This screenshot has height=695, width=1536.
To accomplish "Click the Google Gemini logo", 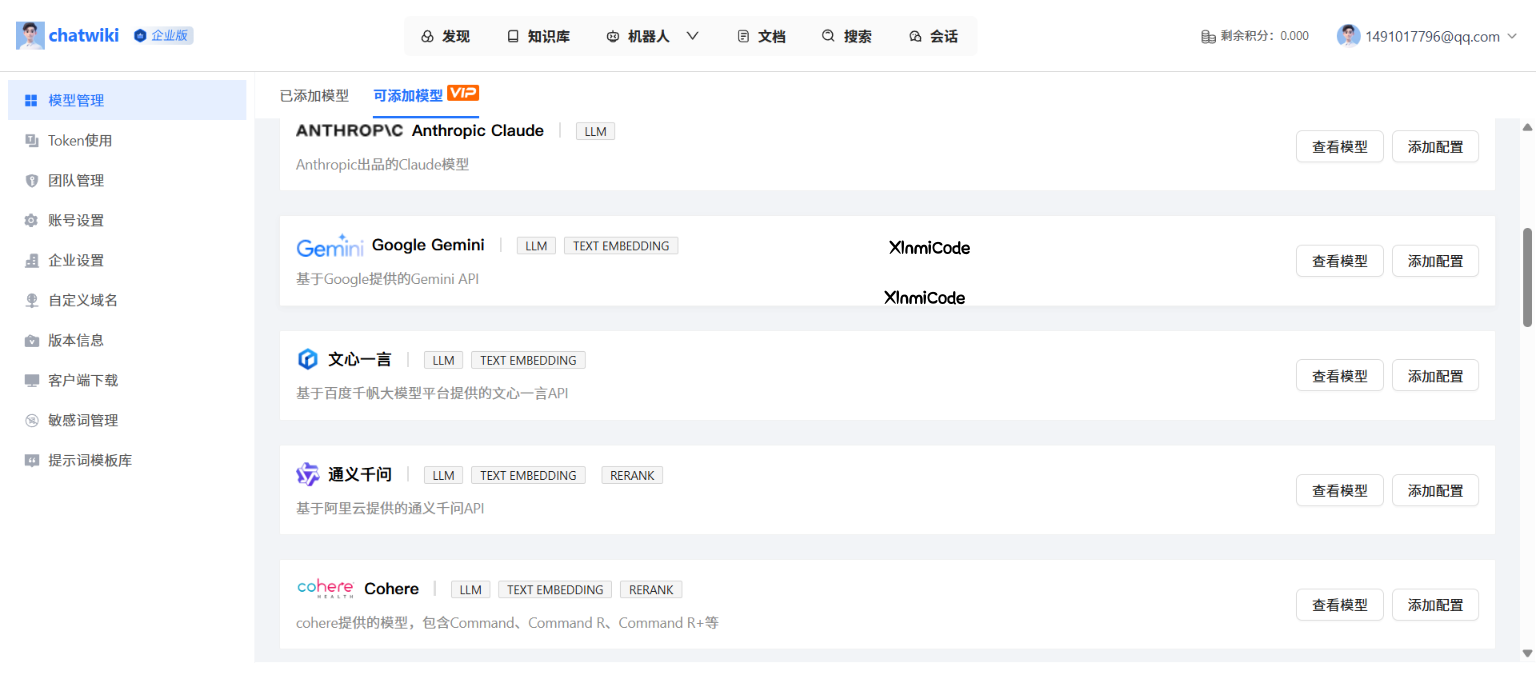I will (x=329, y=245).
